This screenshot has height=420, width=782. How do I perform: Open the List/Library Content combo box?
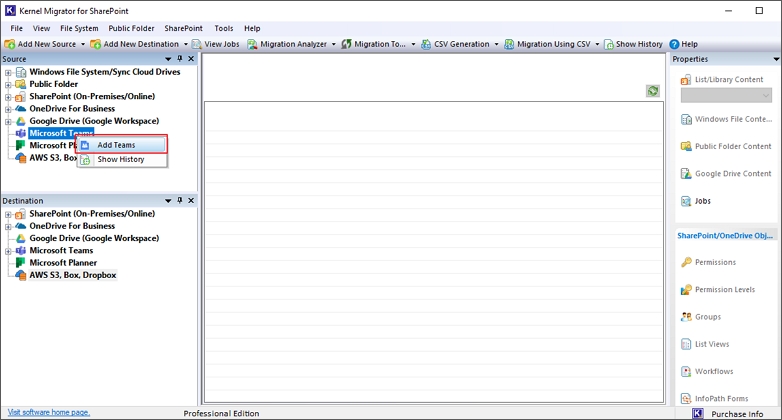(x=726, y=95)
